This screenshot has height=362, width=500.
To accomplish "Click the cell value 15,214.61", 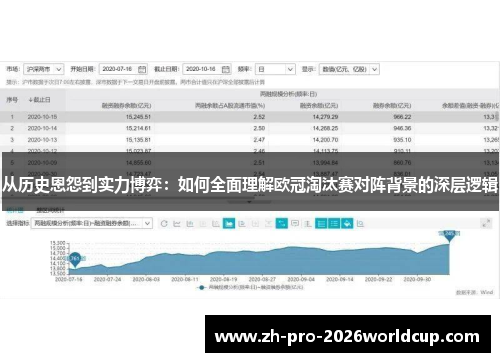I will [138, 128].
